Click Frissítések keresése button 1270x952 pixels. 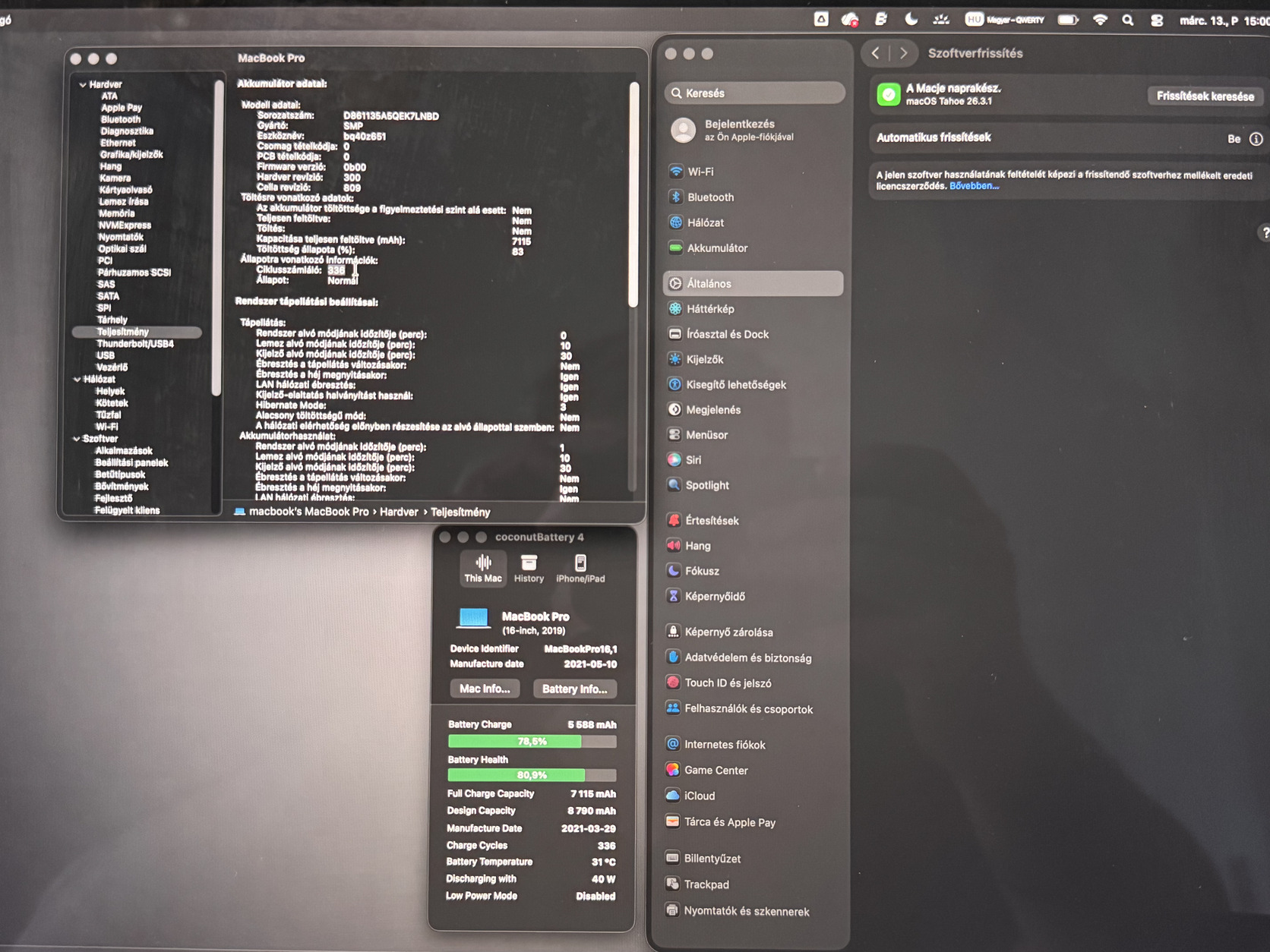click(x=1205, y=96)
